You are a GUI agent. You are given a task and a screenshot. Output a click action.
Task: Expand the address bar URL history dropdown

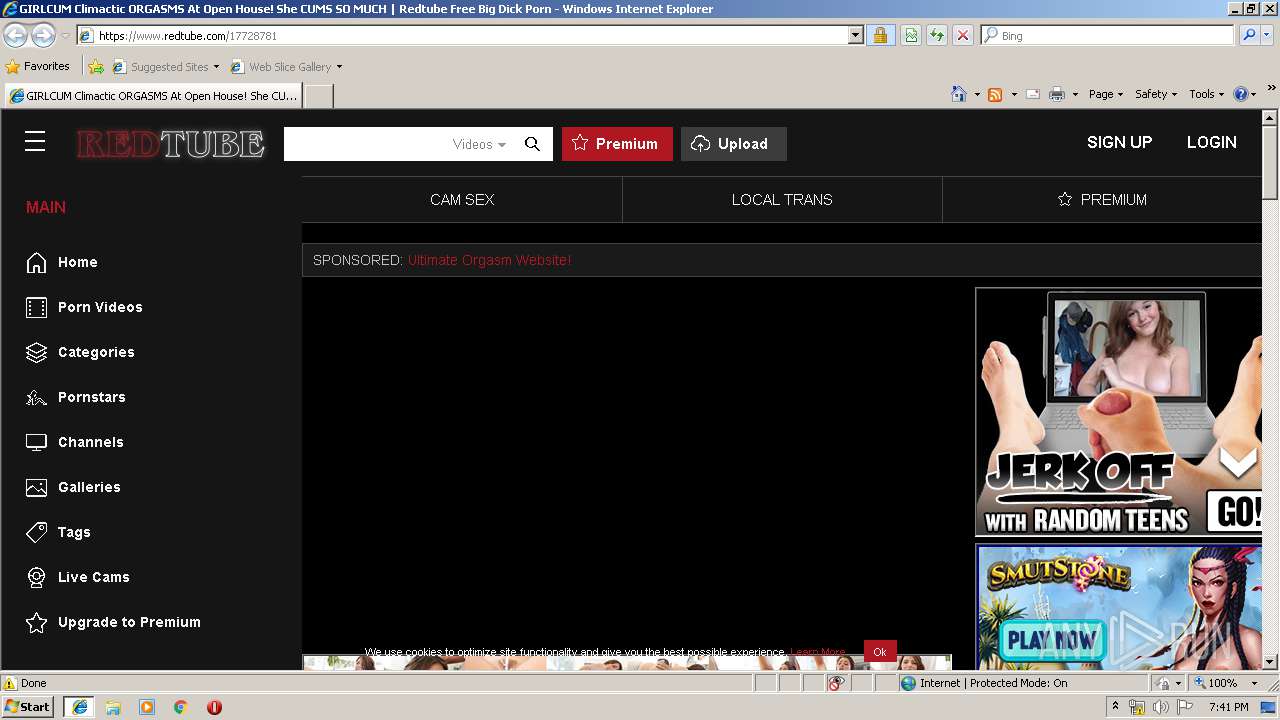click(x=856, y=35)
